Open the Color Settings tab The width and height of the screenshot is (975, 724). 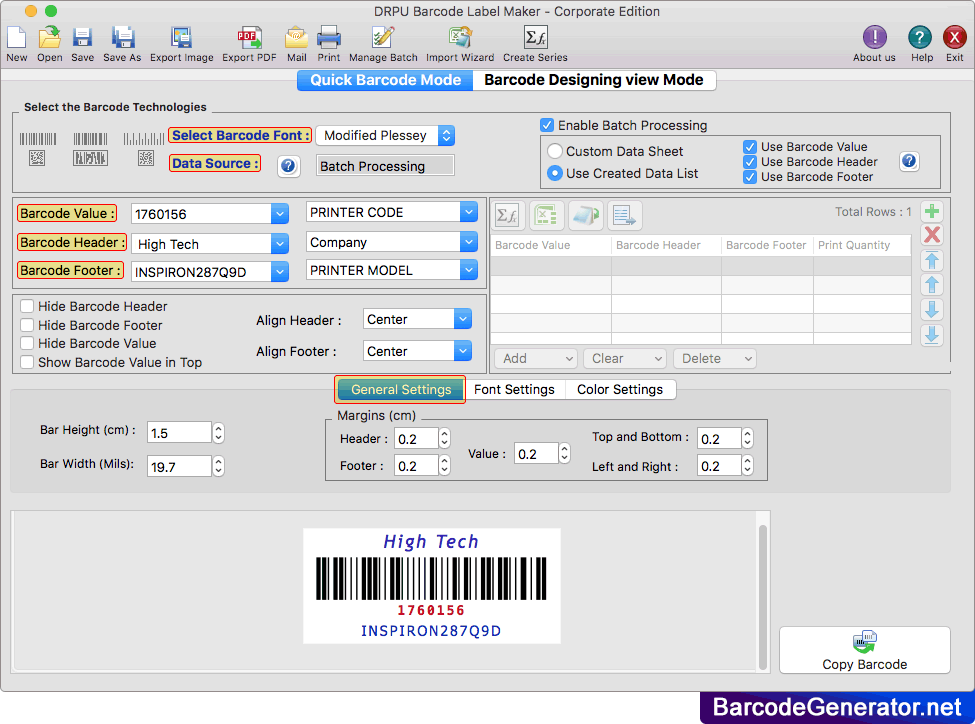click(x=620, y=389)
